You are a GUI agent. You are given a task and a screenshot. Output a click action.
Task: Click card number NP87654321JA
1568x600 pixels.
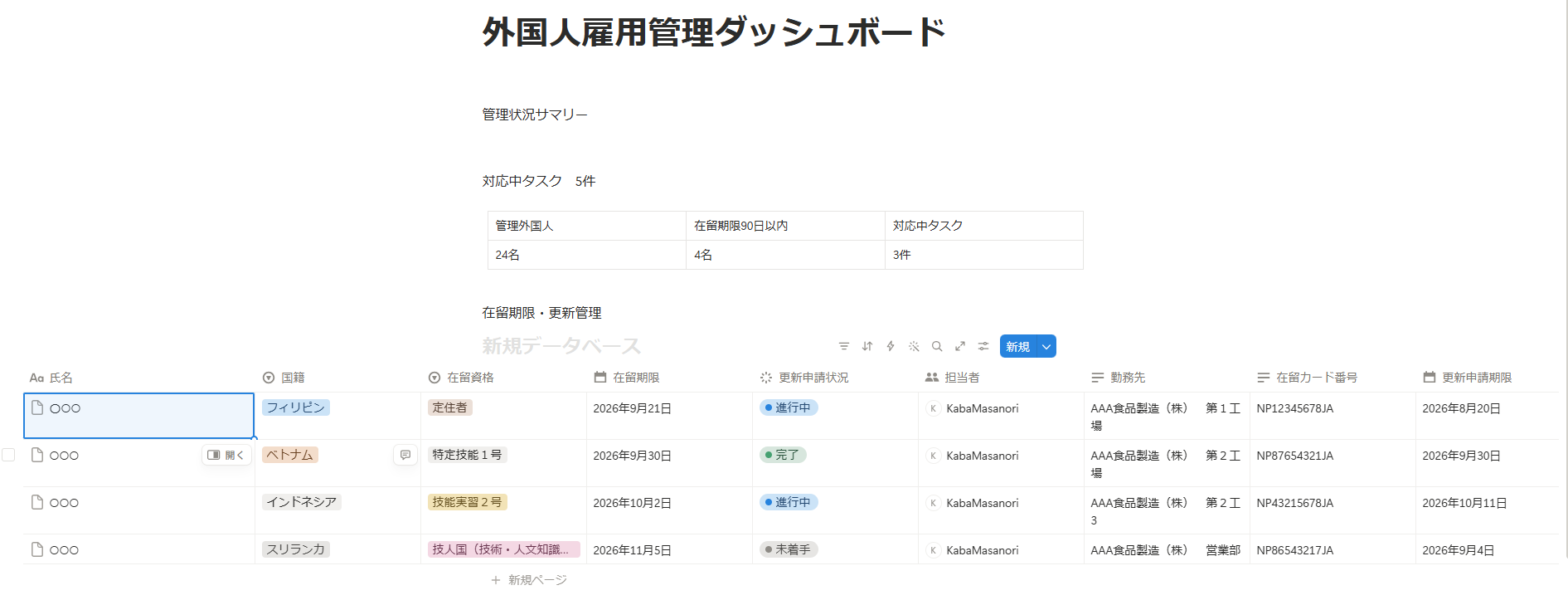pos(1295,456)
